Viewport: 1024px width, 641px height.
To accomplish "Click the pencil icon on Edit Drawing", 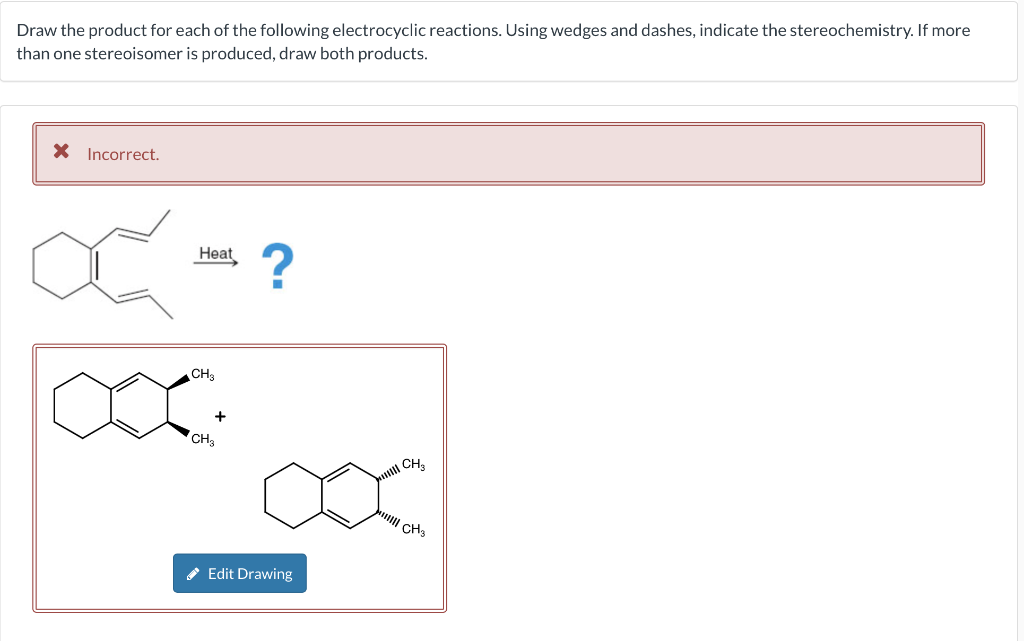I will [x=194, y=573].
